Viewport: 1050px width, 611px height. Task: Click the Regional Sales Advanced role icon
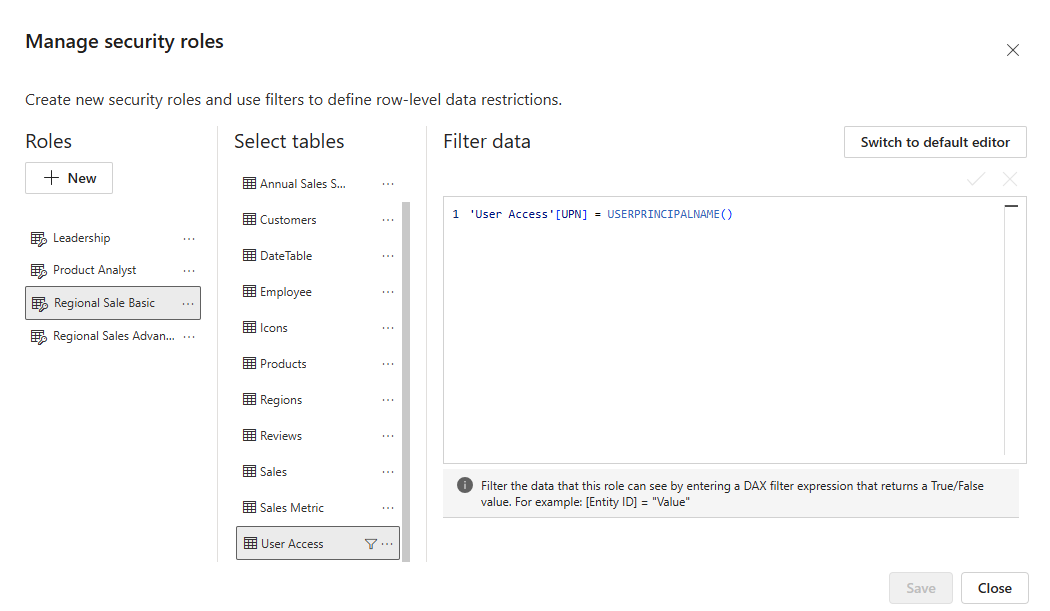tap(39, 336)
